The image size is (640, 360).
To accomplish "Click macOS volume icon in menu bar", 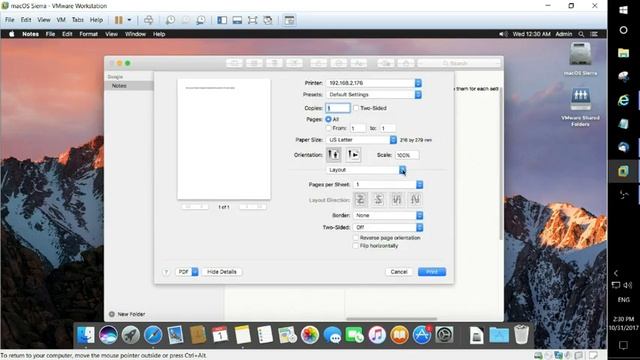I will coord(503,34).
